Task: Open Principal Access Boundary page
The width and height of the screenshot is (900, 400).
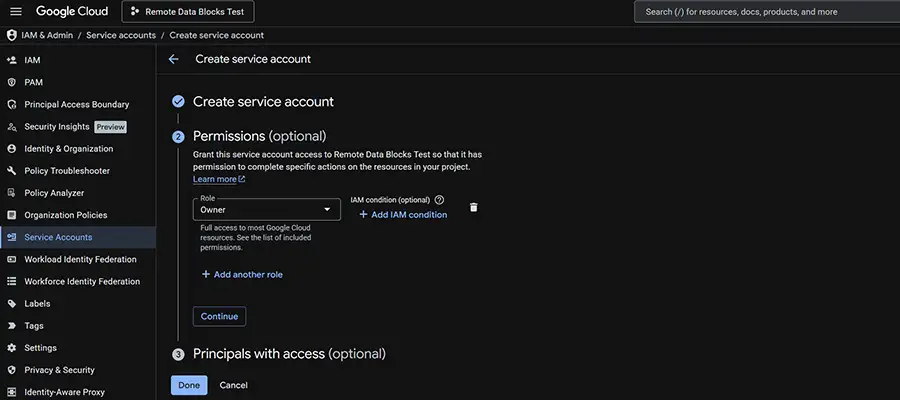Action: coord(77,104)
